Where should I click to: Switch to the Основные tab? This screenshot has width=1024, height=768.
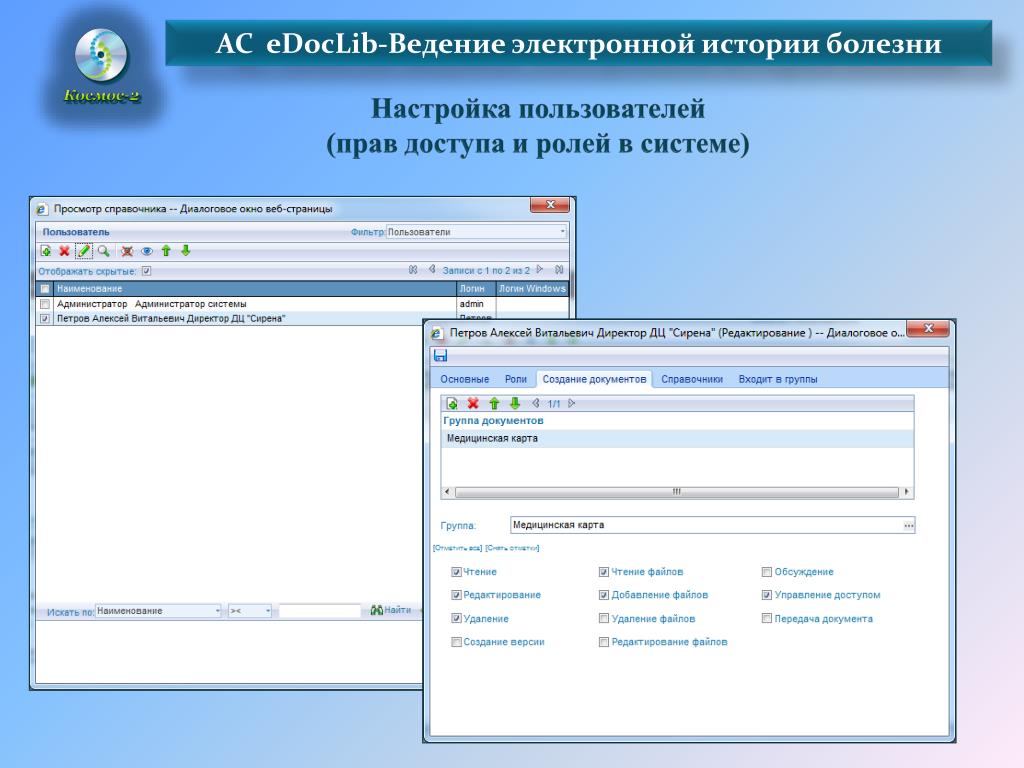pos(464,379)
